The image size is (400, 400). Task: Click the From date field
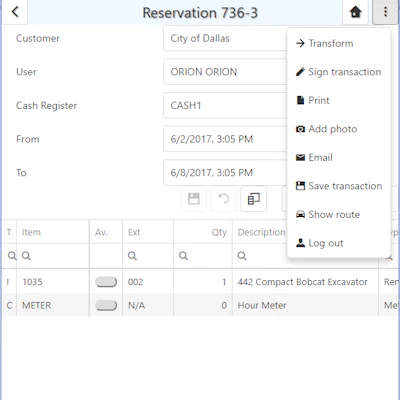[225, 139]
